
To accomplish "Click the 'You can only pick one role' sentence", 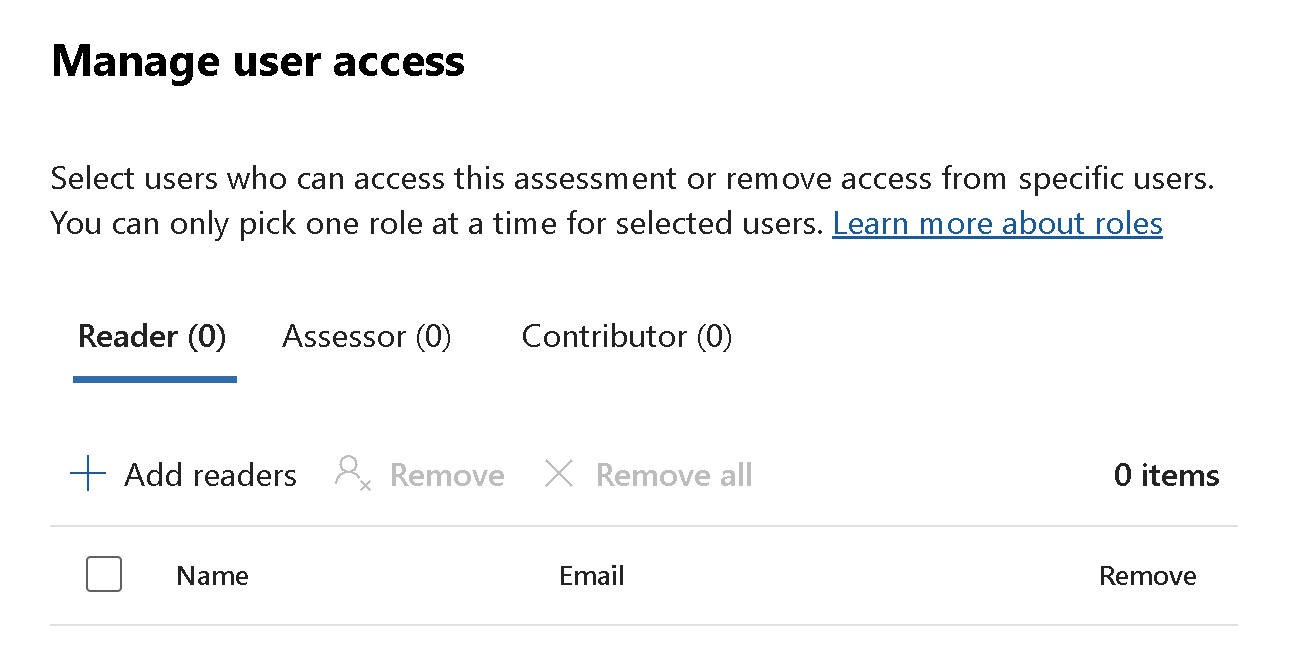I will coord(436,223).
